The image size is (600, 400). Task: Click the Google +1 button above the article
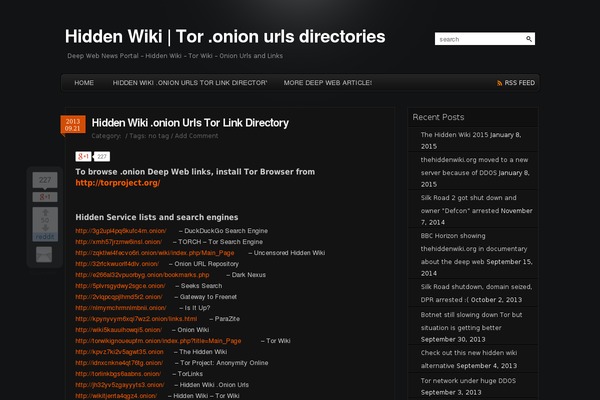tap(83, 156)
